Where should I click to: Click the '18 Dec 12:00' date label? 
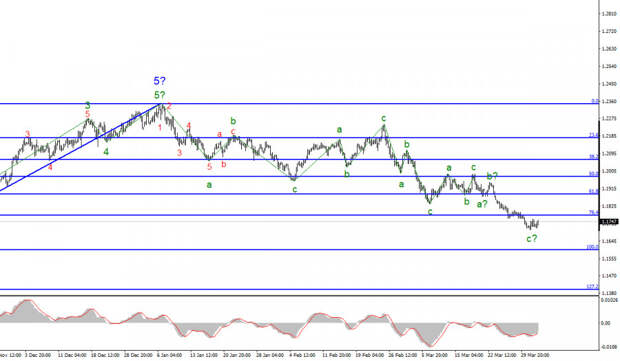pyautogui.click(x=105, y=355)
